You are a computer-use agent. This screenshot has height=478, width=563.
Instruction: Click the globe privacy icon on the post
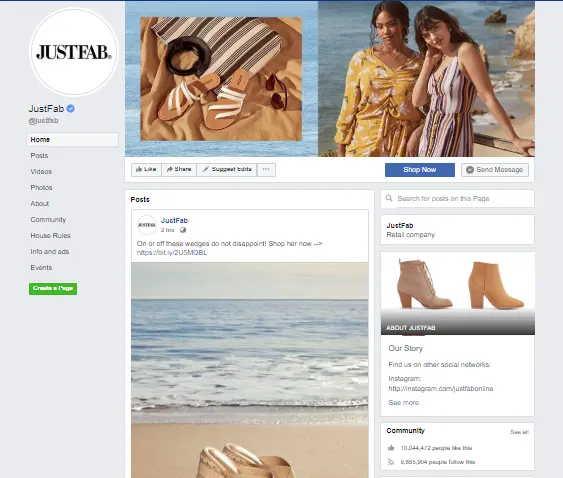click(x=183, y=230)
